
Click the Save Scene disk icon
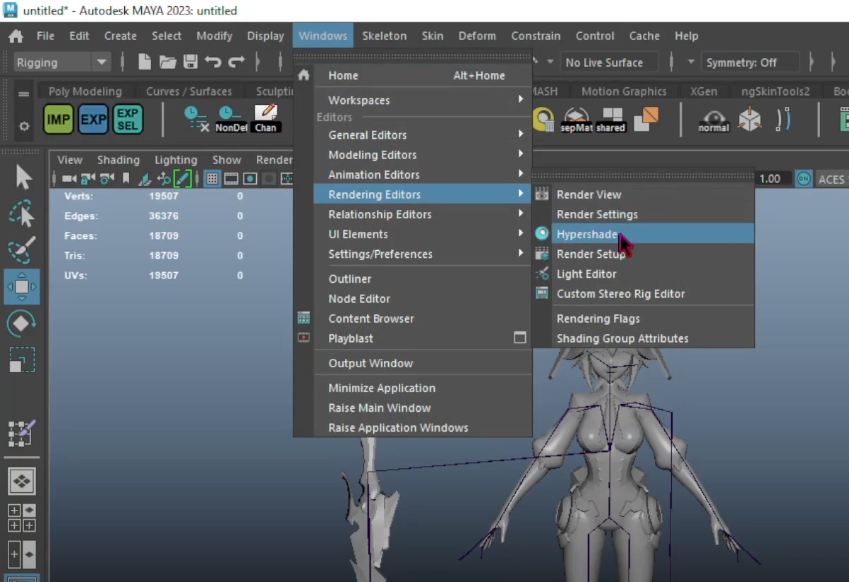pyautogui.click(x=190, y=62)
